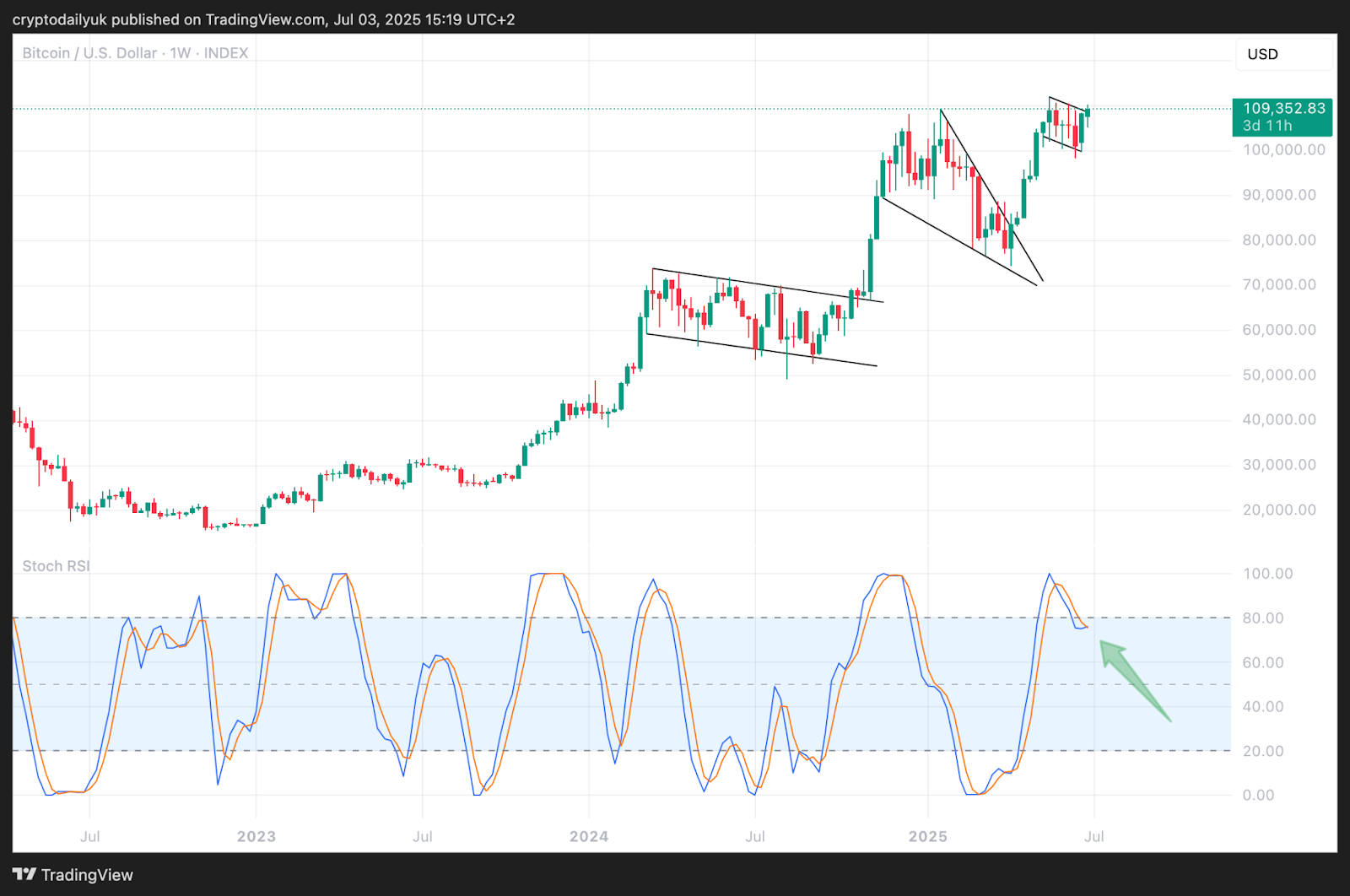Click the TradingView logo icon
The width and height of the screenshot is (1350, 896).
coord(24,875)
